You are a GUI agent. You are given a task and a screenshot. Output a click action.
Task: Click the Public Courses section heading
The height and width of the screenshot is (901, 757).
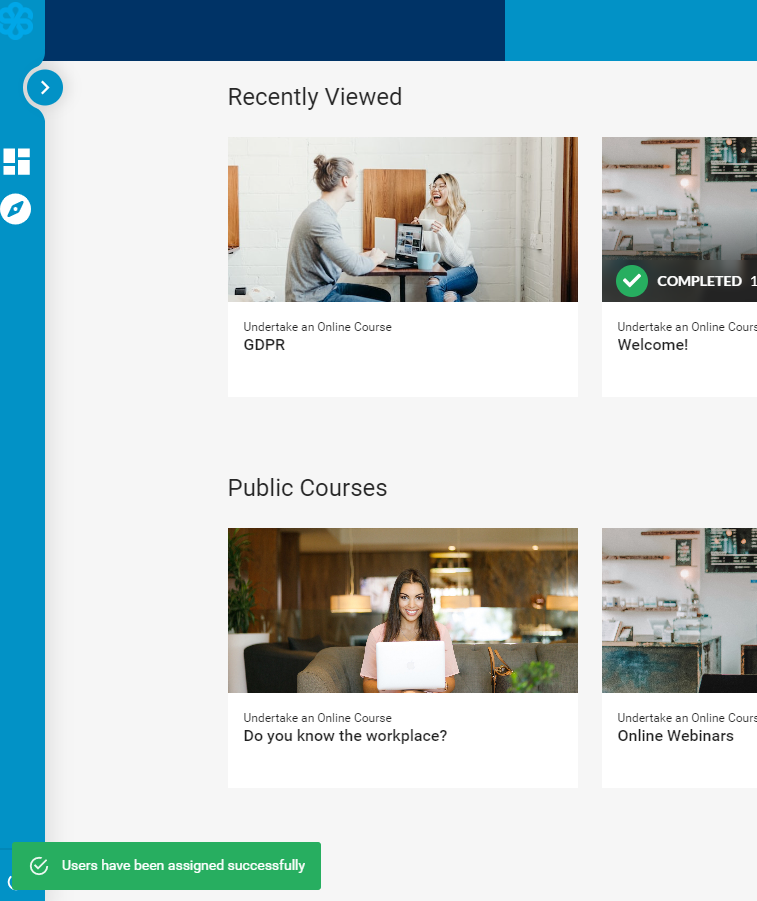click(x=307, y=488)
